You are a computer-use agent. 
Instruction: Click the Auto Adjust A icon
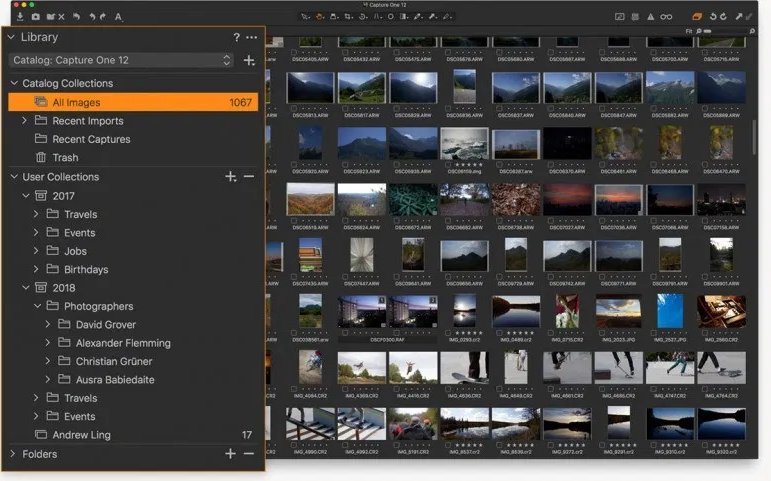[119, 17]
